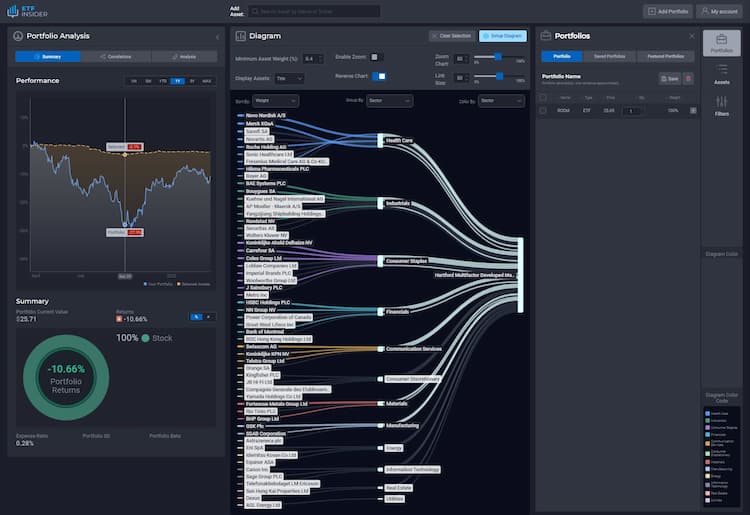
Task: Click the Minimum Asset Weight input
Action: pyautogui.click(x=313, y=59)
